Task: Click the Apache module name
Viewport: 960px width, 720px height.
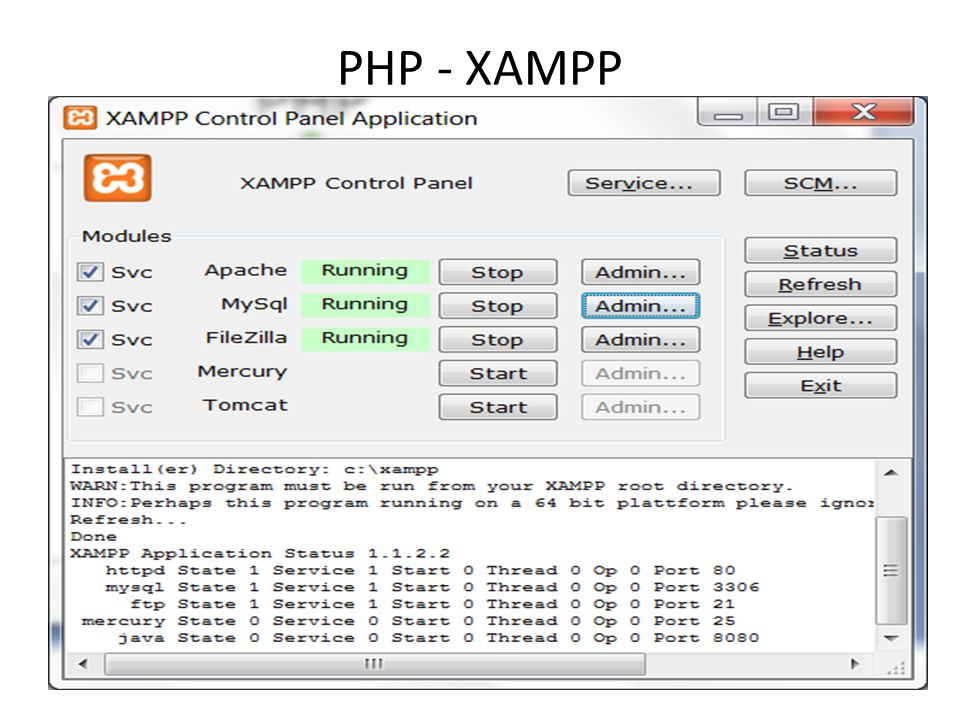Action: [x=246, y=270]
